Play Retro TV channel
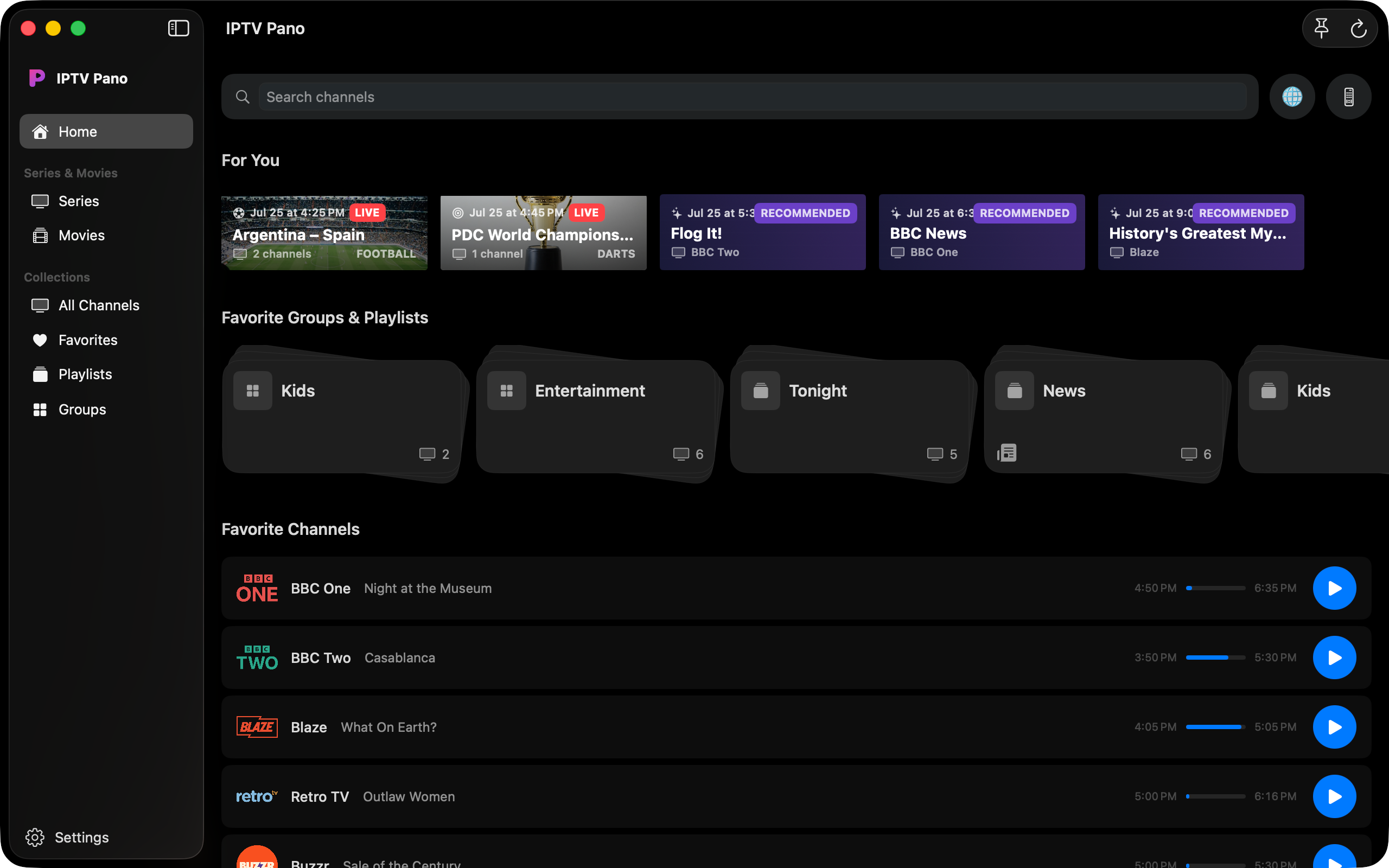The image size is (1389, 868). coord(1335,796)
